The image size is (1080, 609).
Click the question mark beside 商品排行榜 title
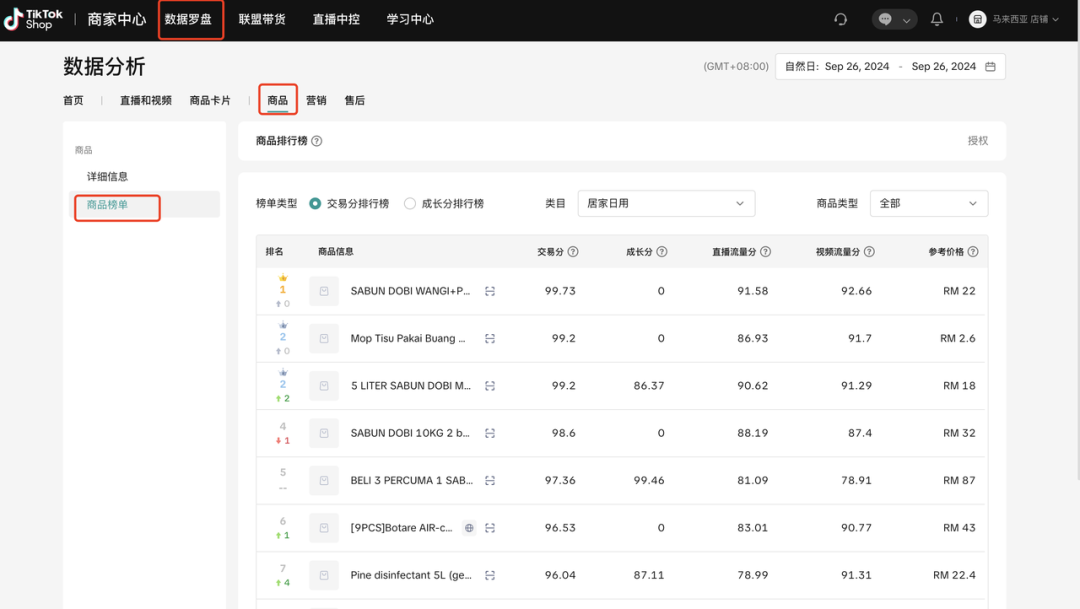coord(318,141)
